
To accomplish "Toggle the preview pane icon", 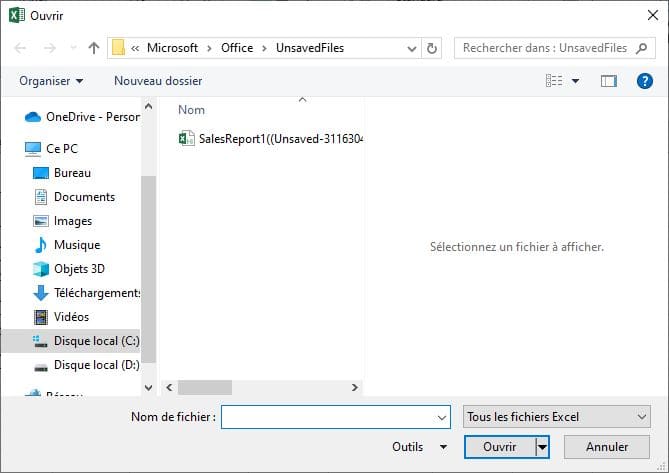I will point(609,81).
